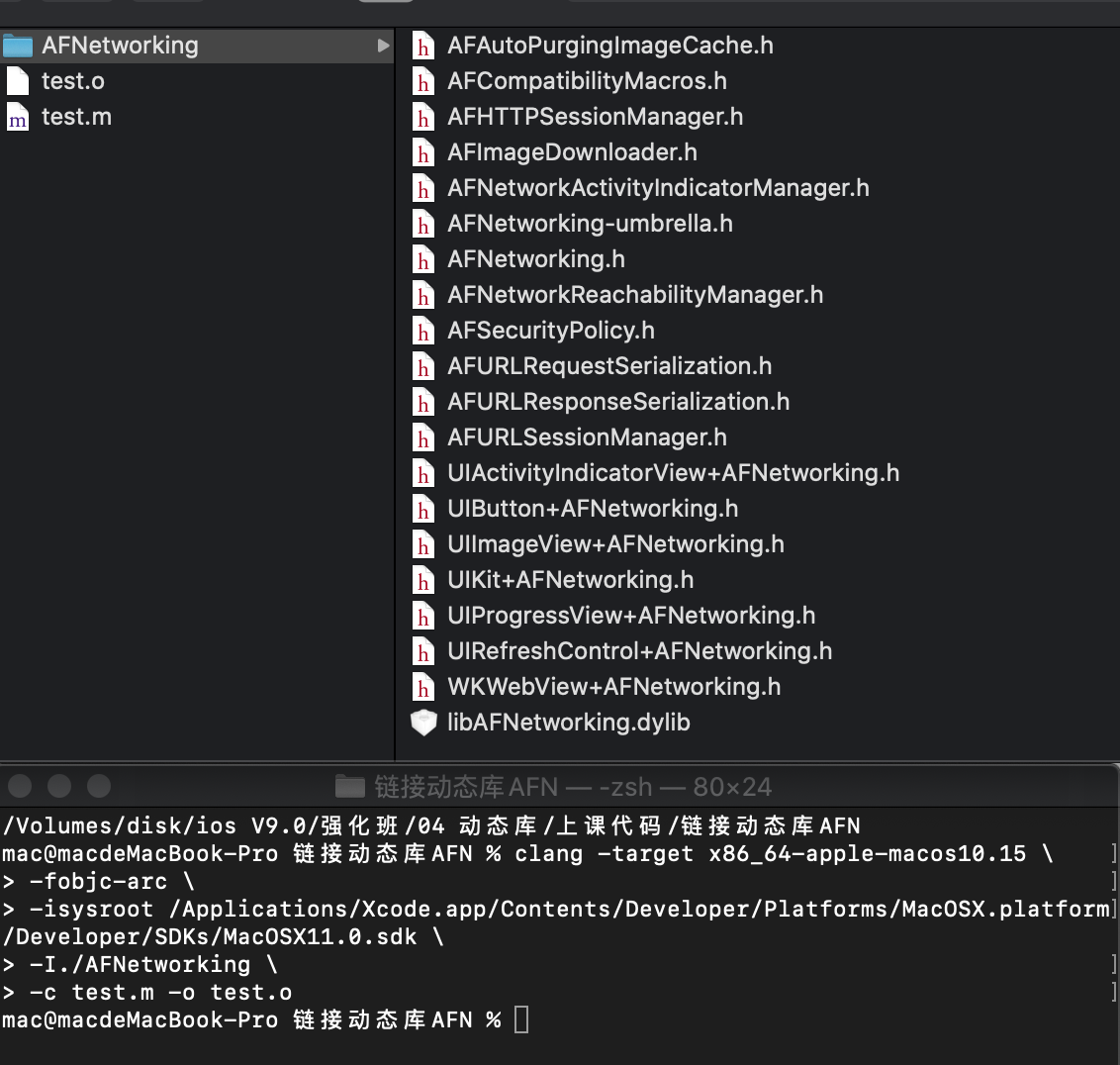Click the '-I./AFNetworking' terminal line
1120x1065 pixels.
point(140,964)
